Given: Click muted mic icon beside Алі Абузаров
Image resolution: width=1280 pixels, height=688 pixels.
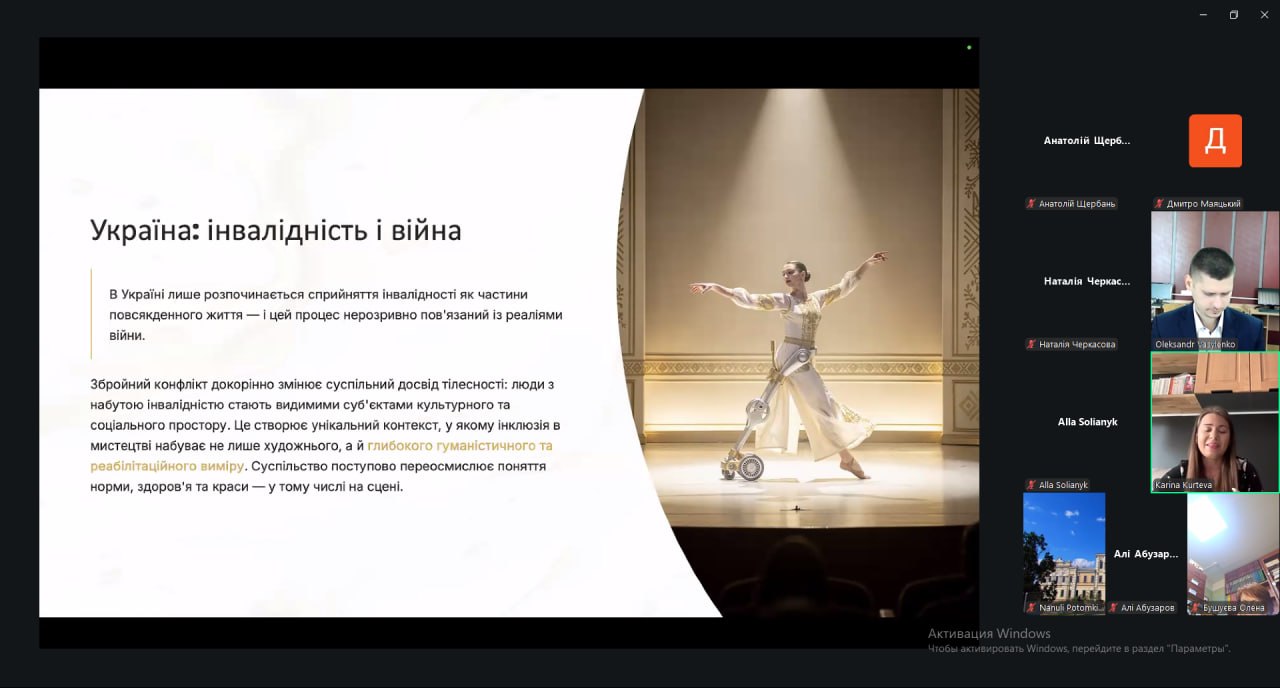Looking at the screenshot, I should click(x=1113, y=608).
